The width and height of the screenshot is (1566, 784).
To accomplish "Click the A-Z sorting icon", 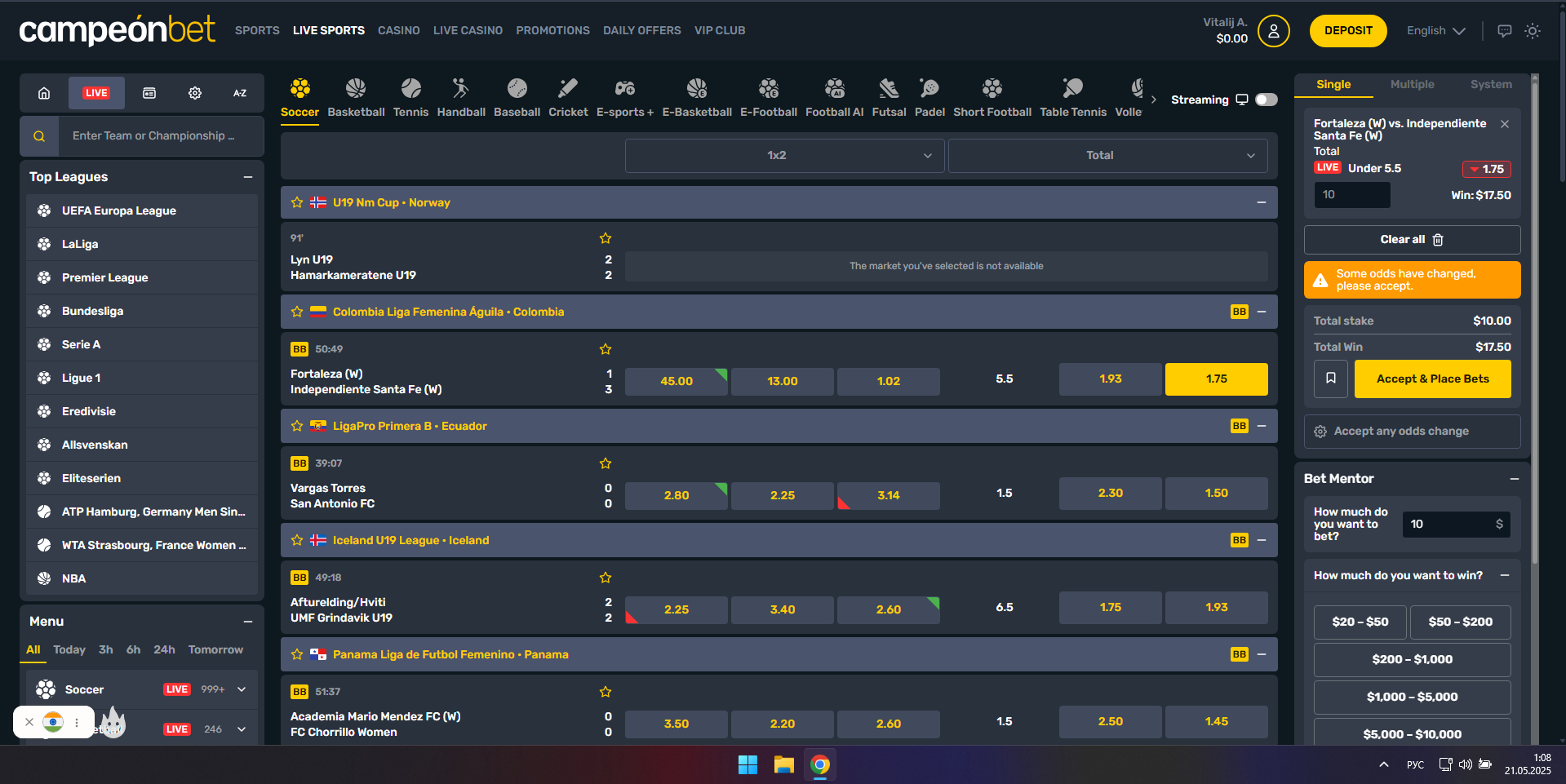I will (x=240, y=93).
